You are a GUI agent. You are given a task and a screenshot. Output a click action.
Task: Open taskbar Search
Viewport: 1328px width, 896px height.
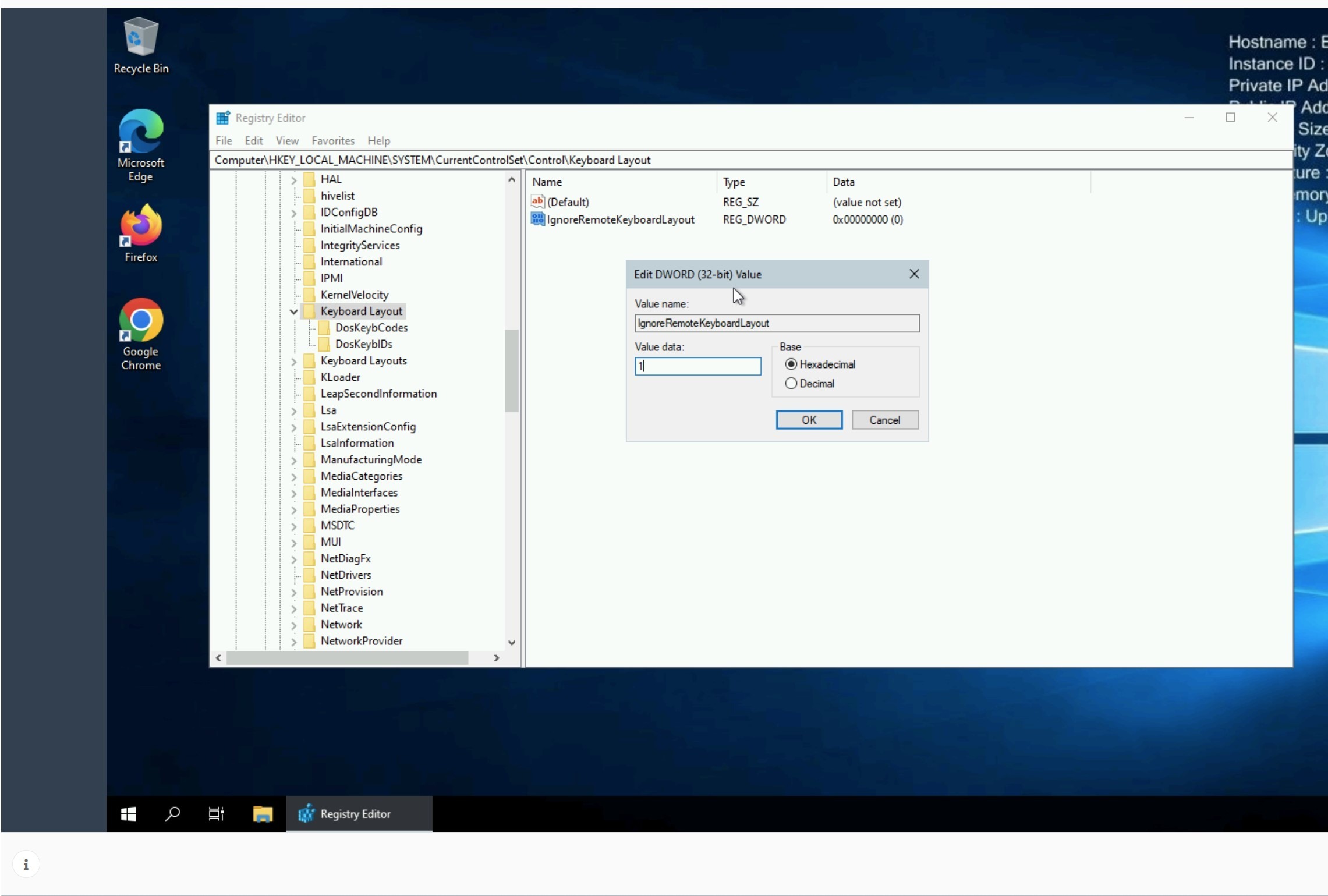click(x=172, y=813)
